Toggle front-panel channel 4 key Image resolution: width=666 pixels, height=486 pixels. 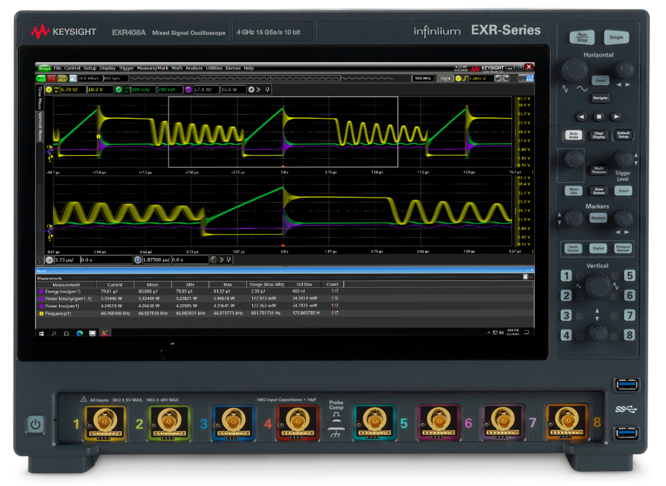(x=566, y=335)
